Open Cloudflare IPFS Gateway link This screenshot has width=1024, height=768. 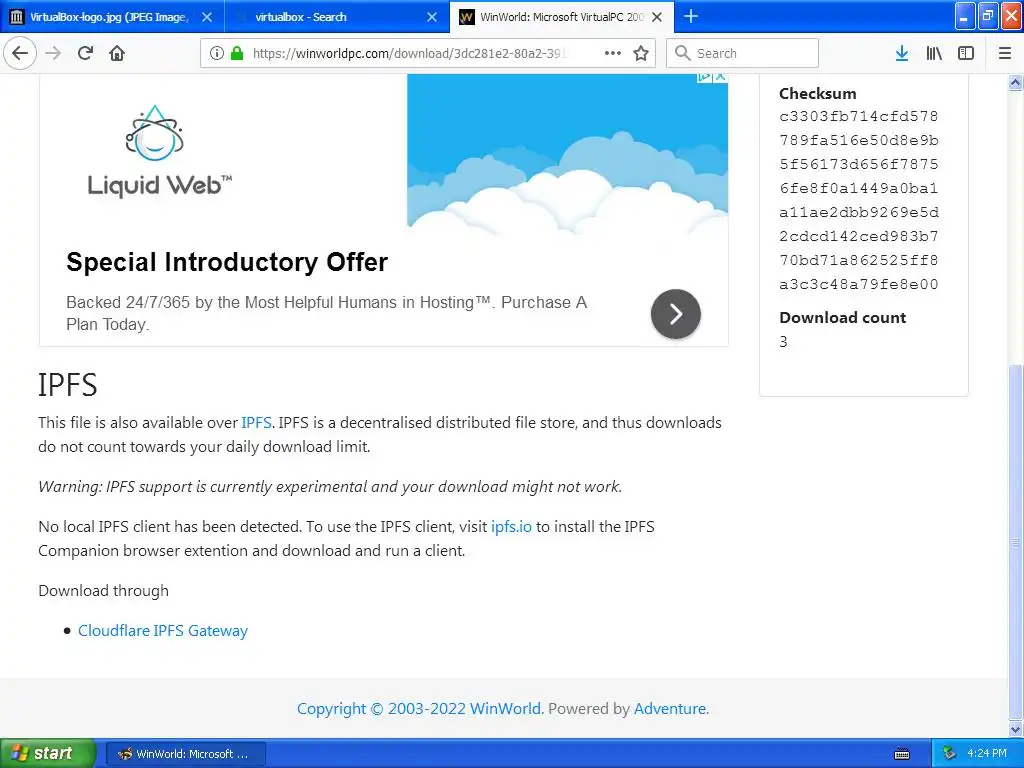pos(163,630)
